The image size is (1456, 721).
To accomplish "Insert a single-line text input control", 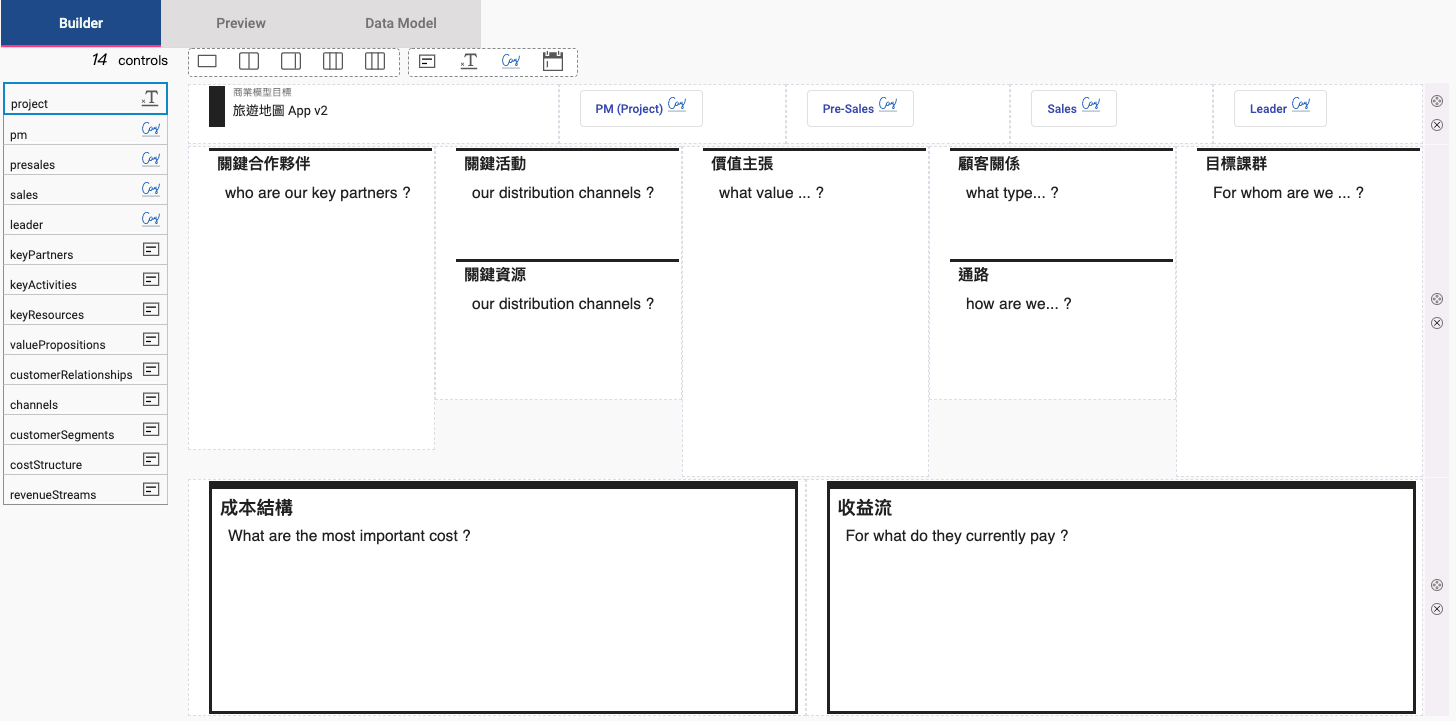I will 469,61.
